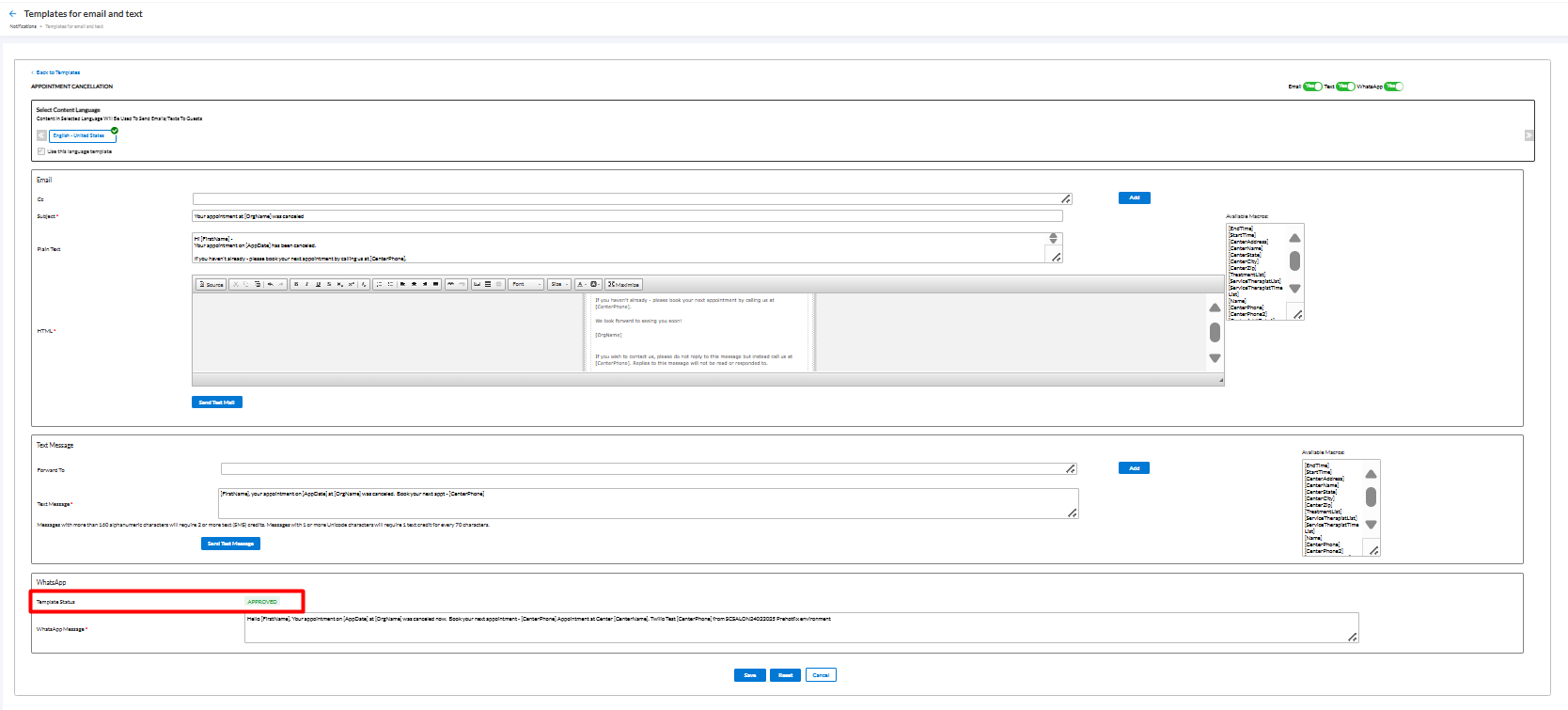This screenshot has width=1568, height=710.
Task: Click Send Test Mail button
Action: pos(217,402)
